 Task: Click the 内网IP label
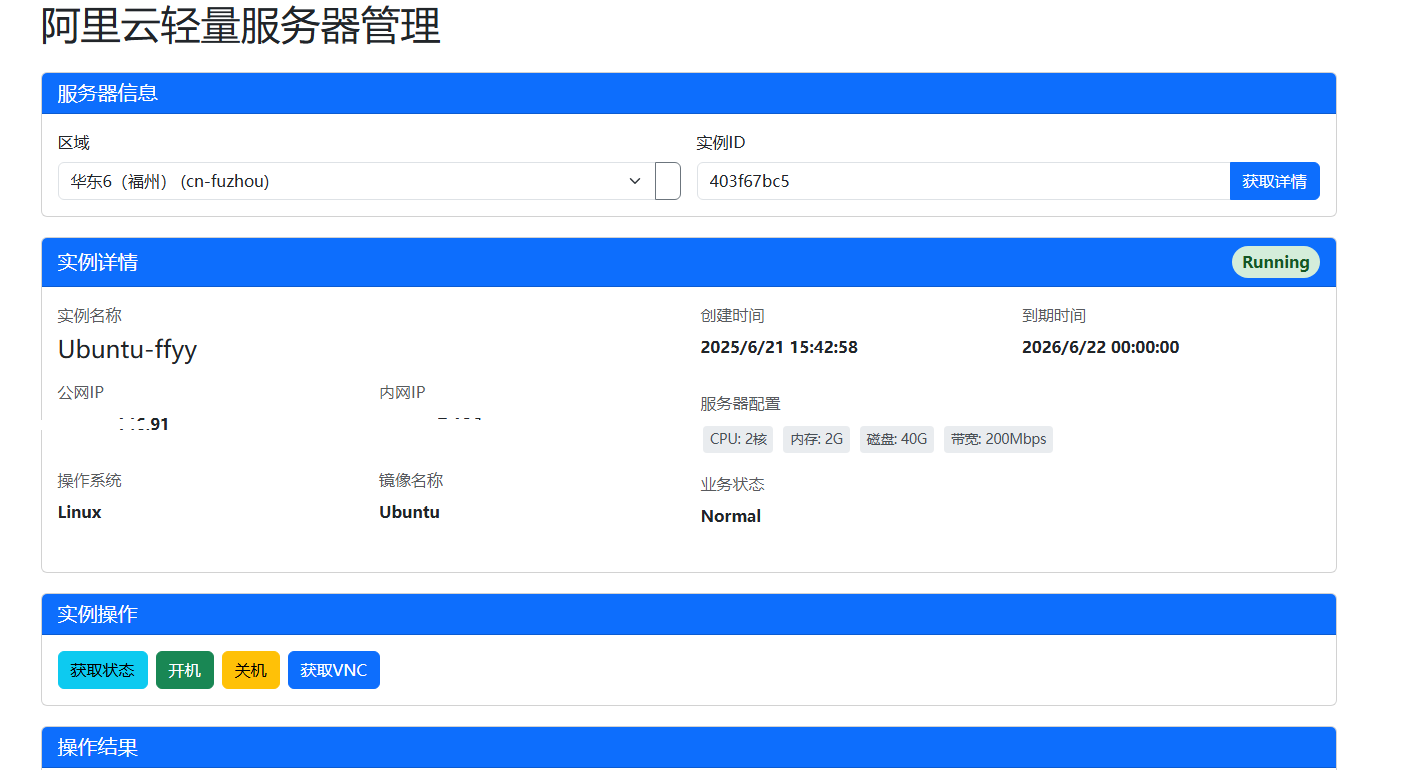402,392
